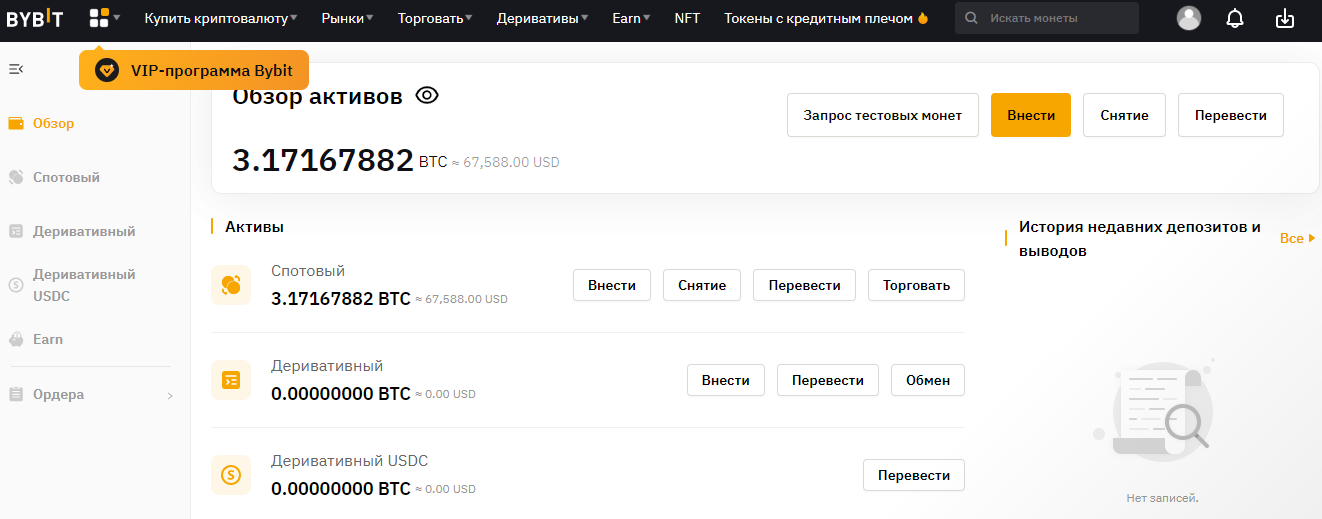Click the ≈ 67,588.00 USD overview value
Image resolution: width=1322 pixels, height=519 pixels.
click(506, 161)
